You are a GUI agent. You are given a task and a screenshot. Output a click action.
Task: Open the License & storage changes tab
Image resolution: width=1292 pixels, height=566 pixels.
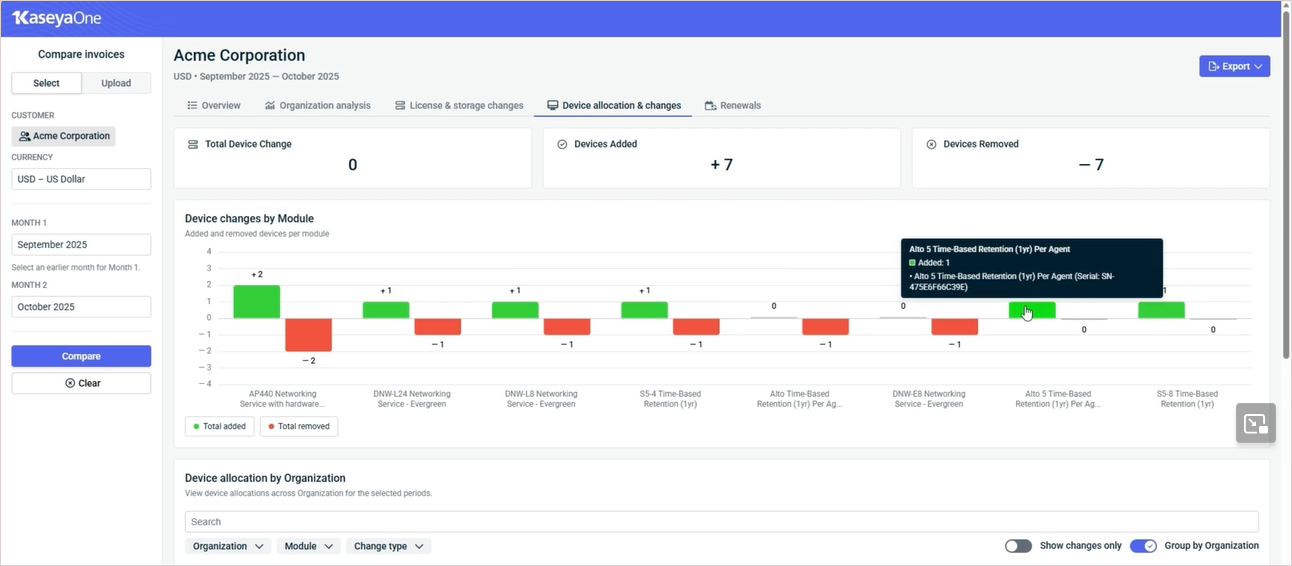(459, 105)
